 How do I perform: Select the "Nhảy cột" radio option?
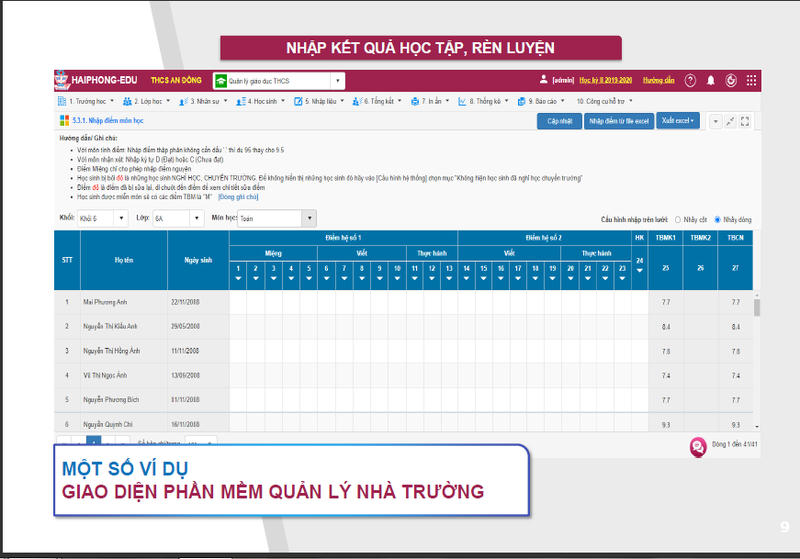coord(678,219)
